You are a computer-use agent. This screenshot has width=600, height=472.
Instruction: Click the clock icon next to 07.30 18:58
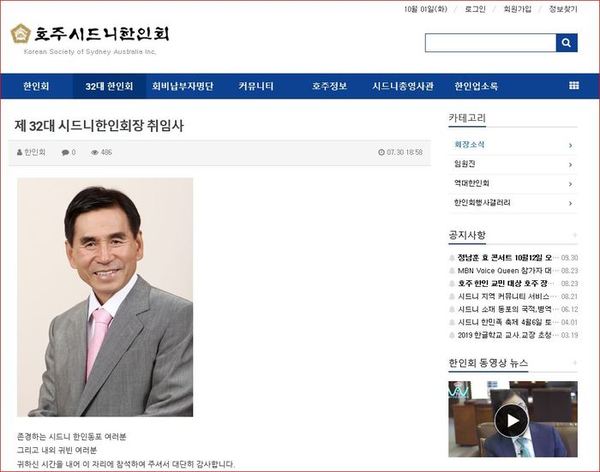381,152
